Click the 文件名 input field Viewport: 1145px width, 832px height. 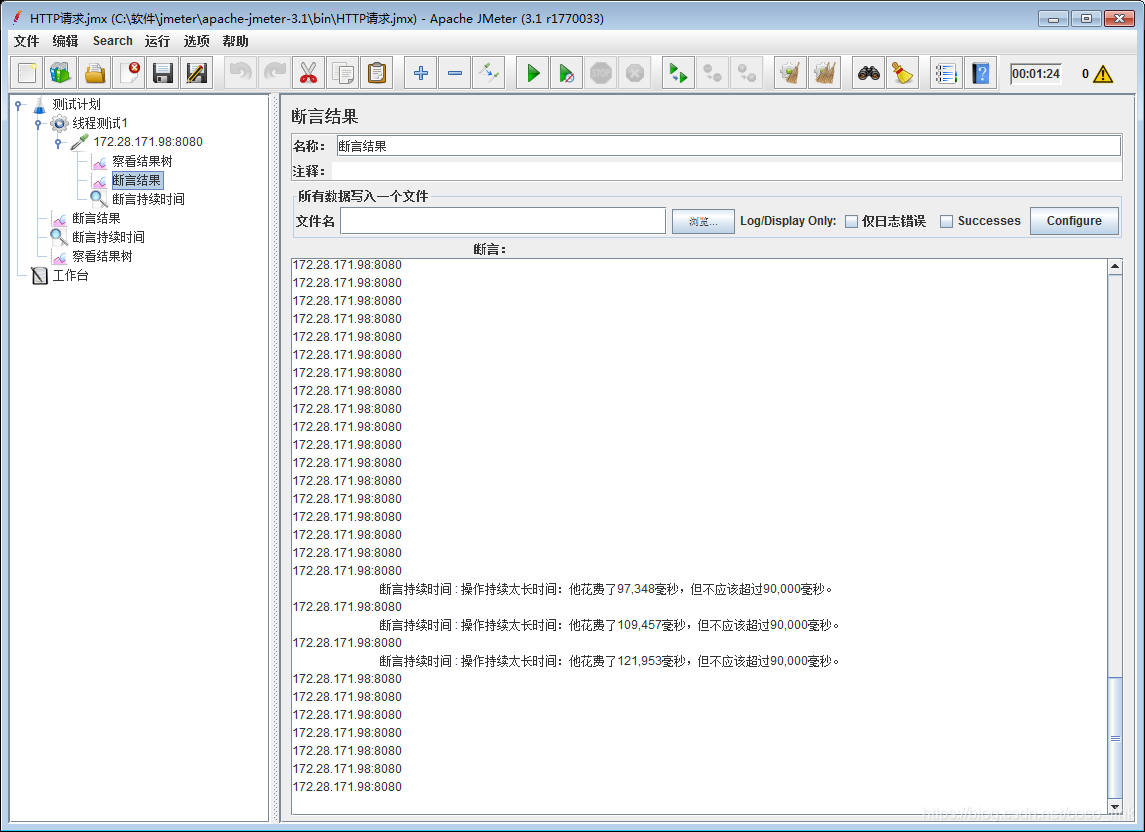(x=503, y=221)
